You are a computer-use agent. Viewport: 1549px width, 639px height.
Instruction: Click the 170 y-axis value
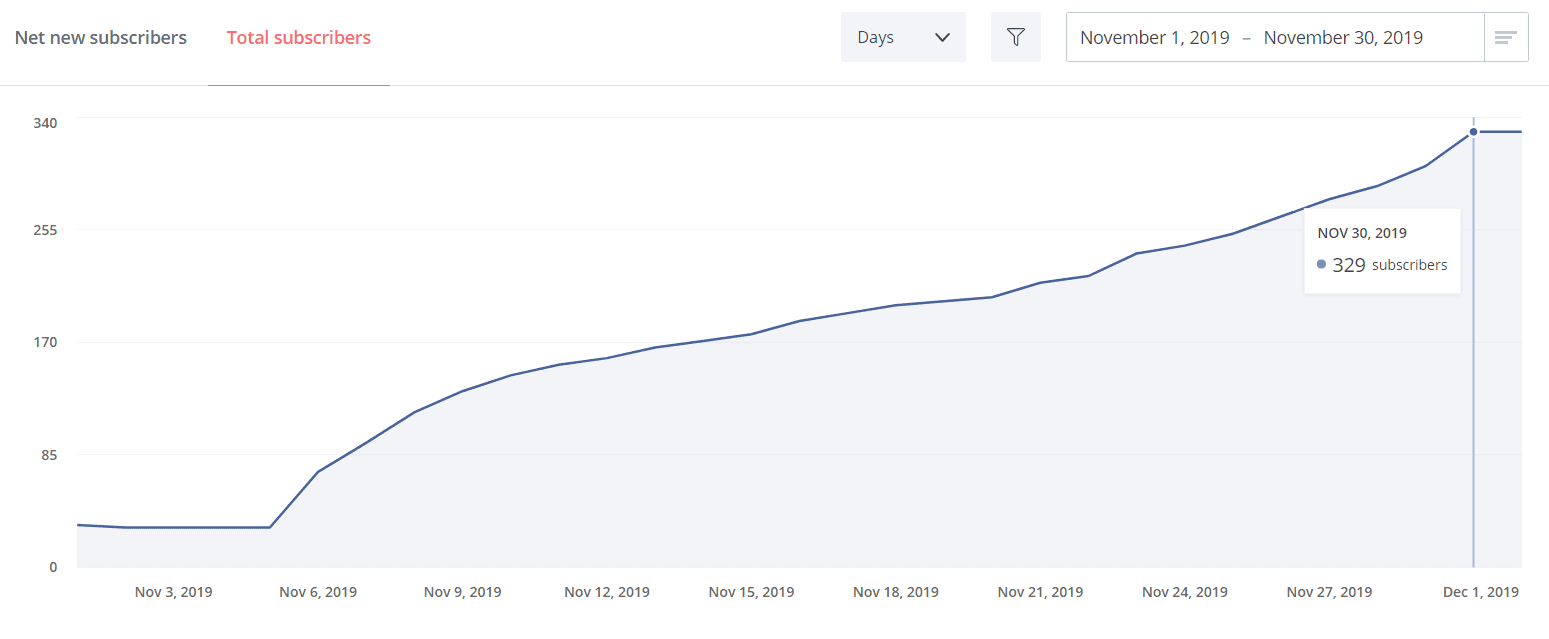point(47,342)
